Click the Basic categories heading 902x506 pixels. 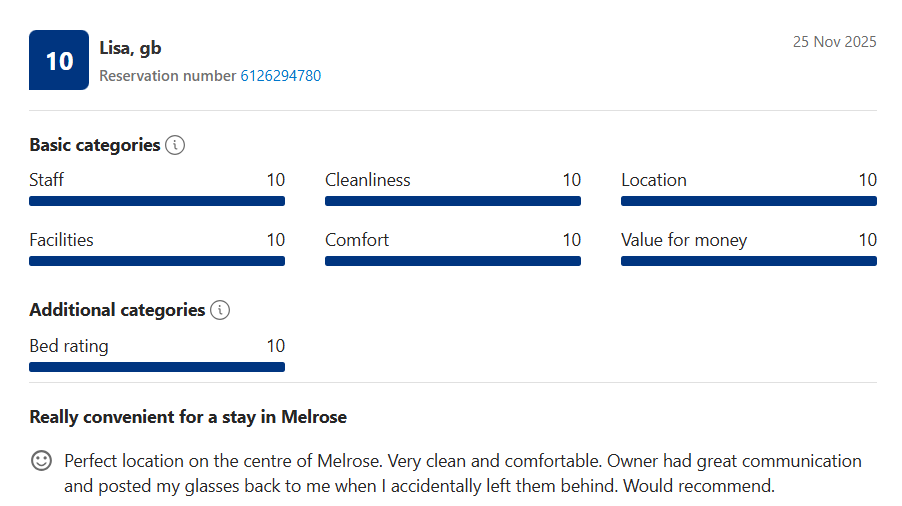click(95, 145)
